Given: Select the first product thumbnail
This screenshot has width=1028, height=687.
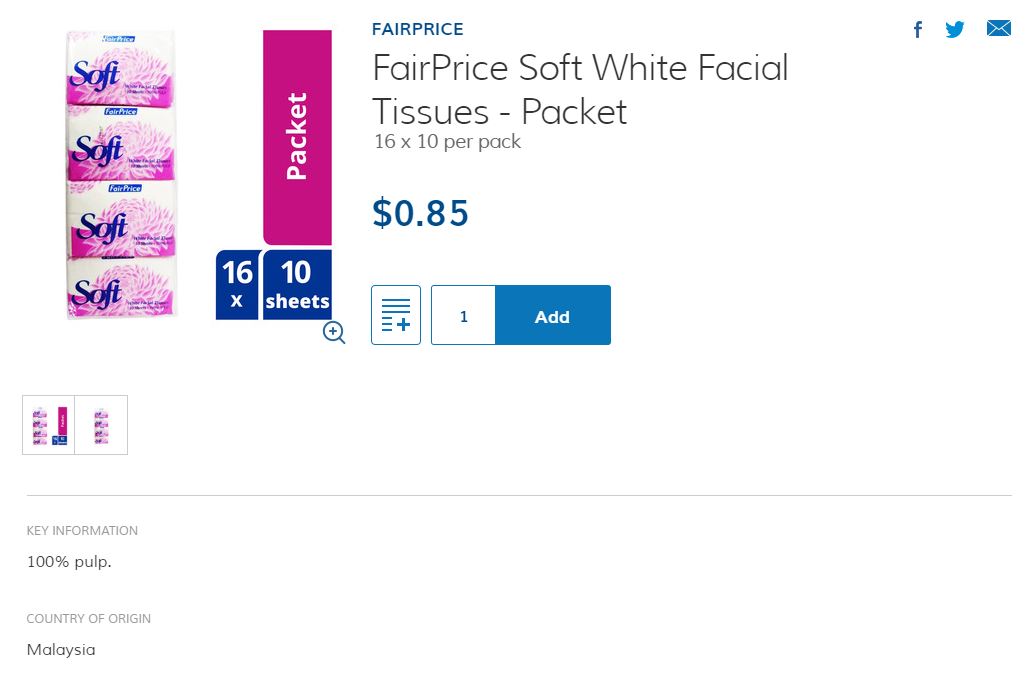Looking at the screenshot, I should point(48,424).
